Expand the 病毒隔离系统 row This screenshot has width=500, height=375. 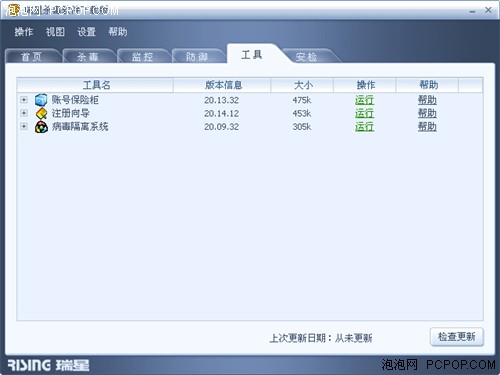pyautogui.click(x=24, y=126)
